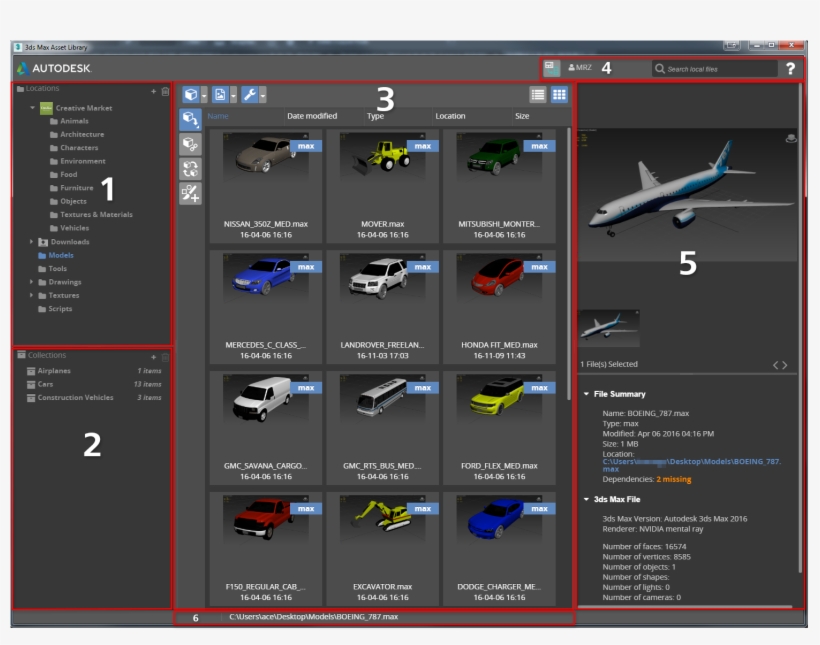Screen dimensions: 820x645
Task: Switch to list view layout
Action: click(538, 95)
